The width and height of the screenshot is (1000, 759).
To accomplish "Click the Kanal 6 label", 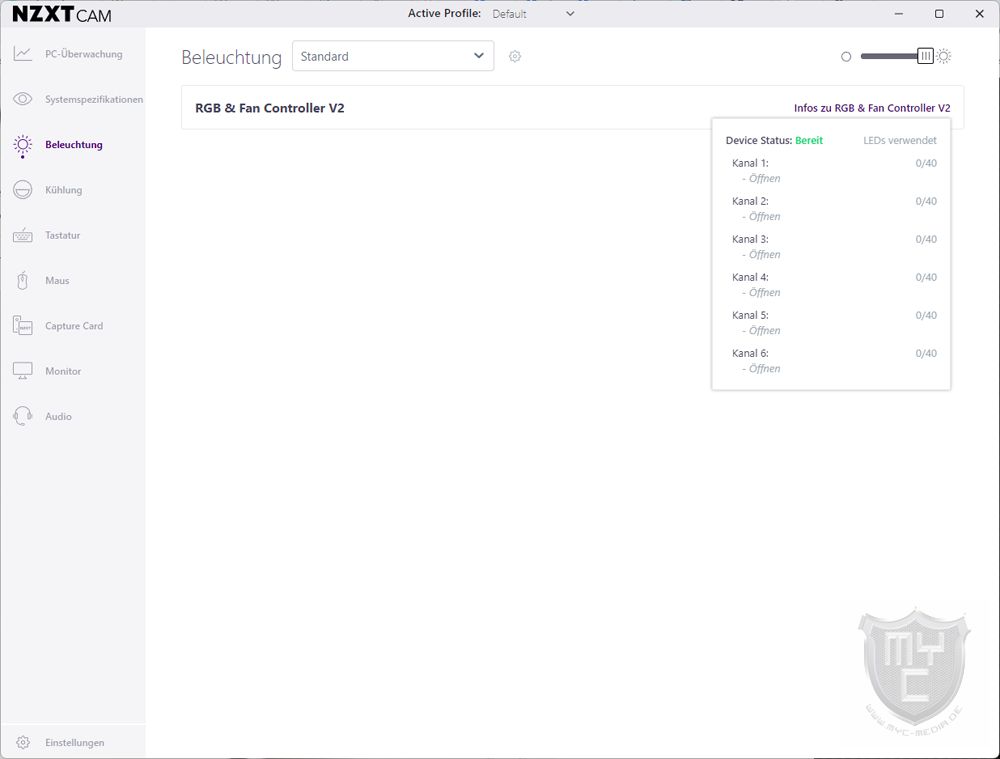I will 750,353.
